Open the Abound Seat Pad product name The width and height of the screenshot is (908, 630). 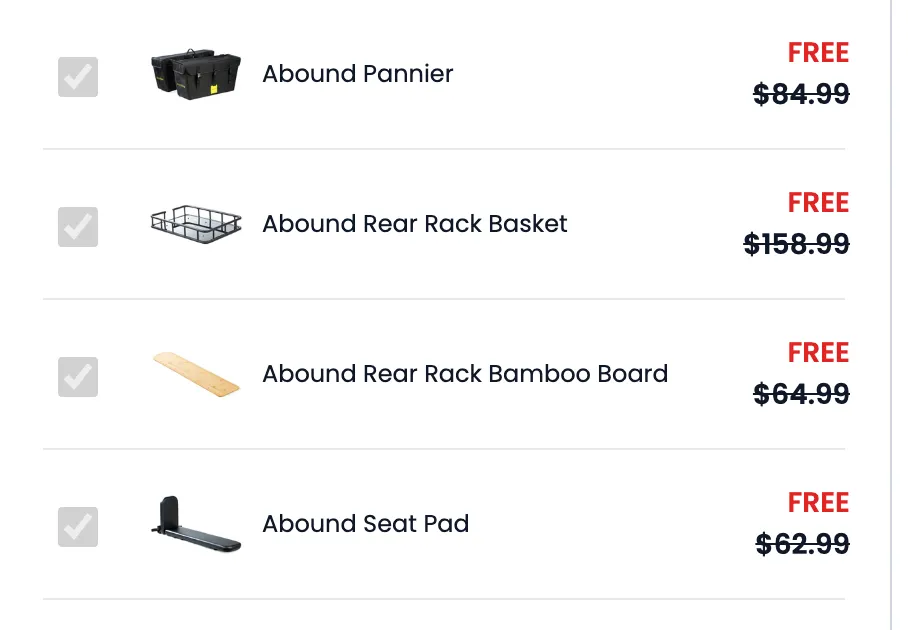coord(365,524)
